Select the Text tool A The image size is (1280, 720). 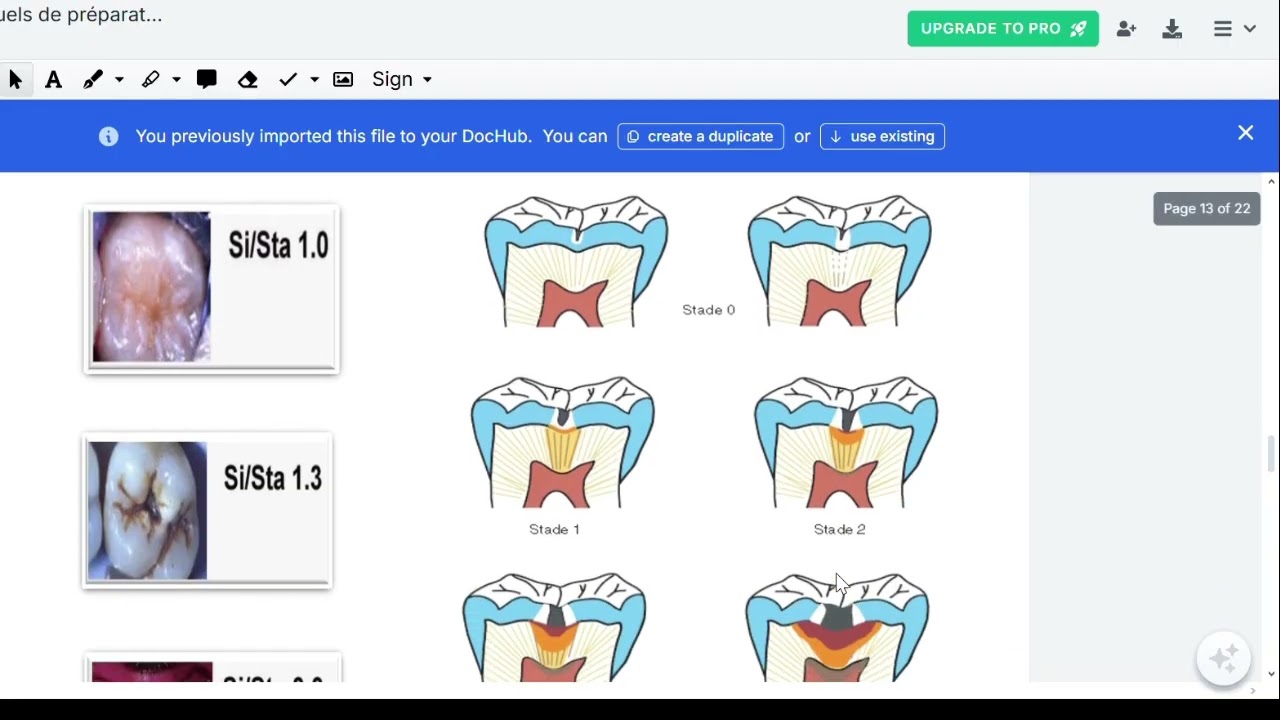tap(54, 80)
